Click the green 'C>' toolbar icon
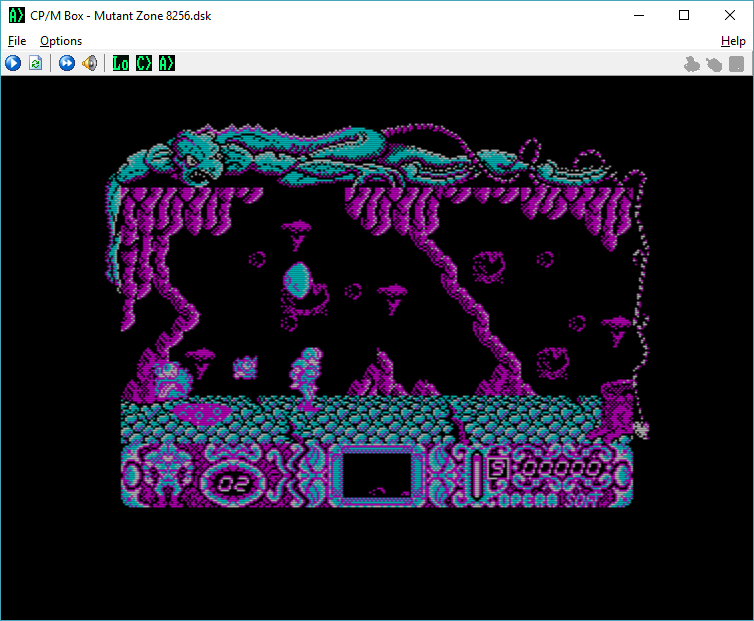The height and width of the screenshot is (621, 754). [144, 63]
